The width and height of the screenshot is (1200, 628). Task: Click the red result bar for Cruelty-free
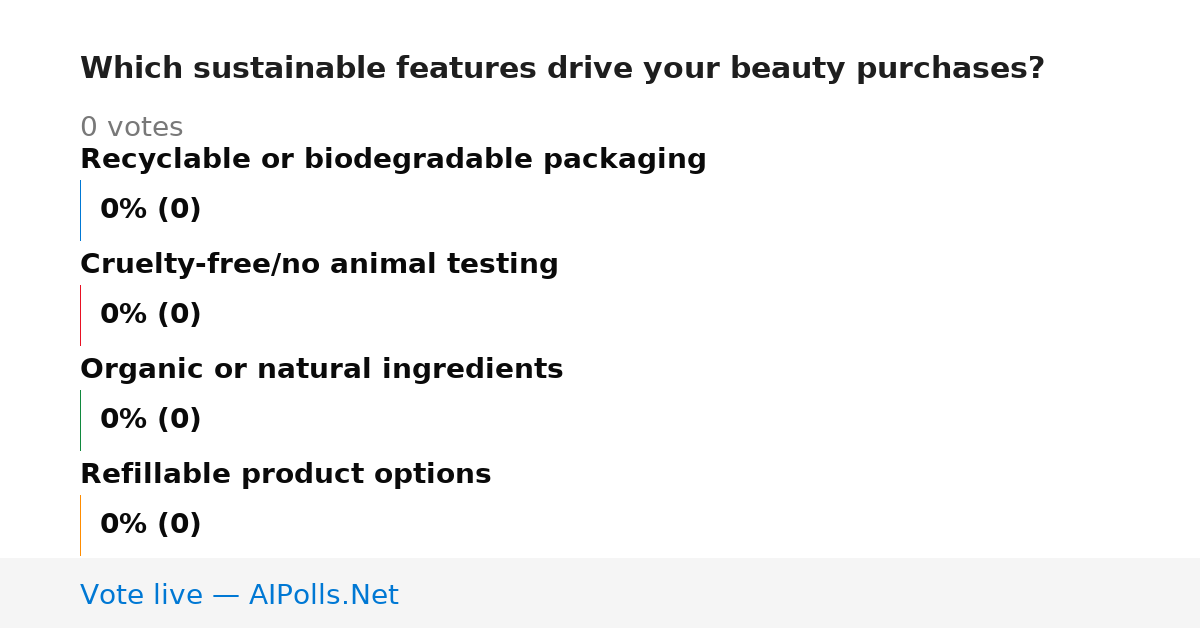pos(80,315)
